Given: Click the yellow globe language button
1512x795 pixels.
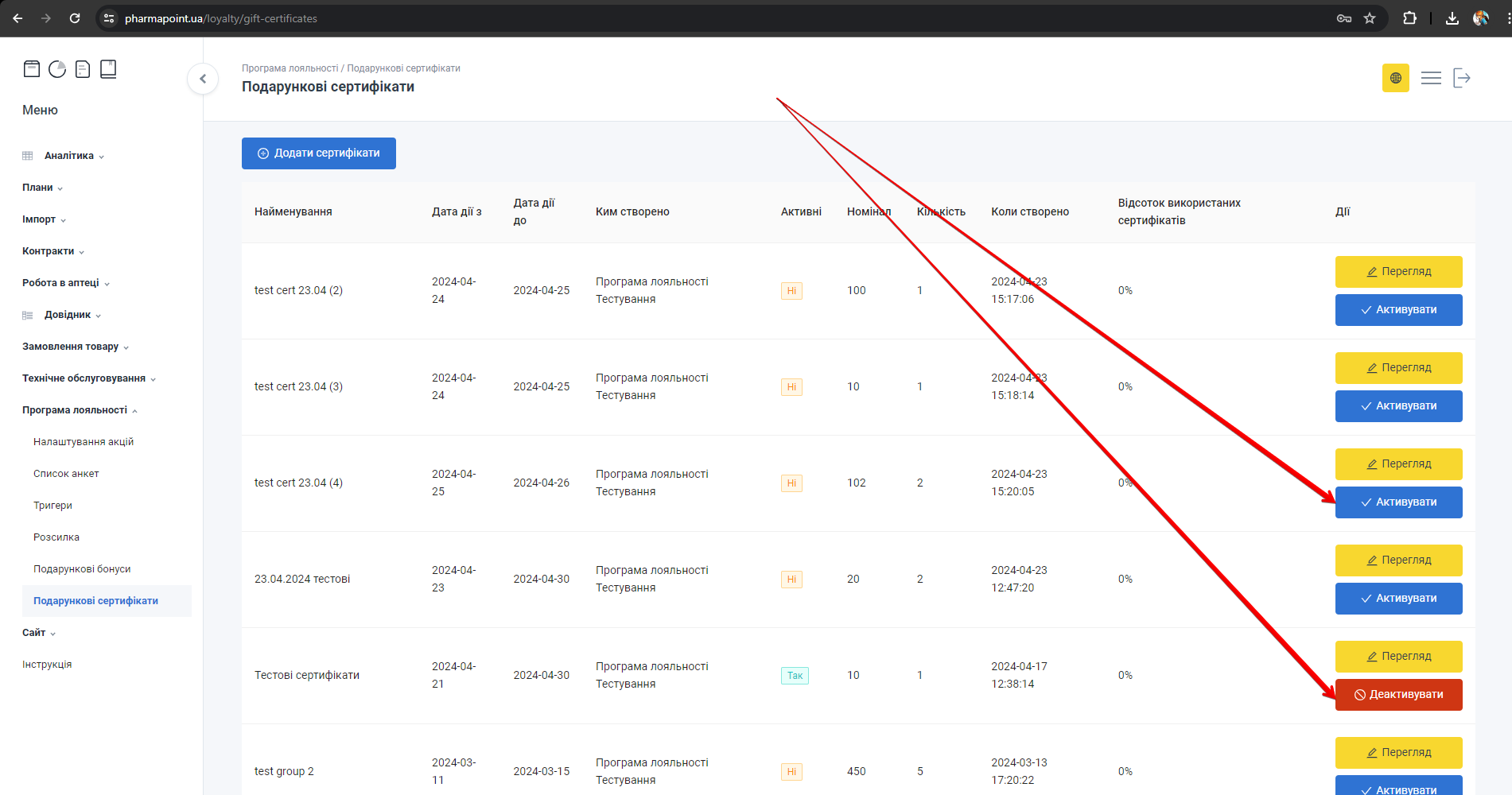Looking at the screenshot, I should coord(1395,78).
